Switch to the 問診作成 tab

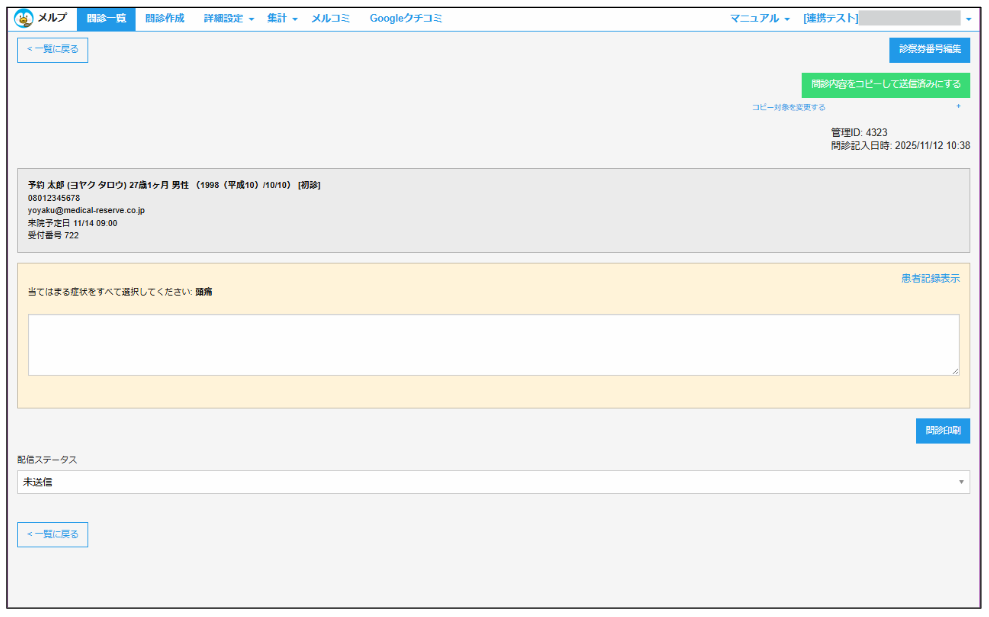[x=164, y=18]
